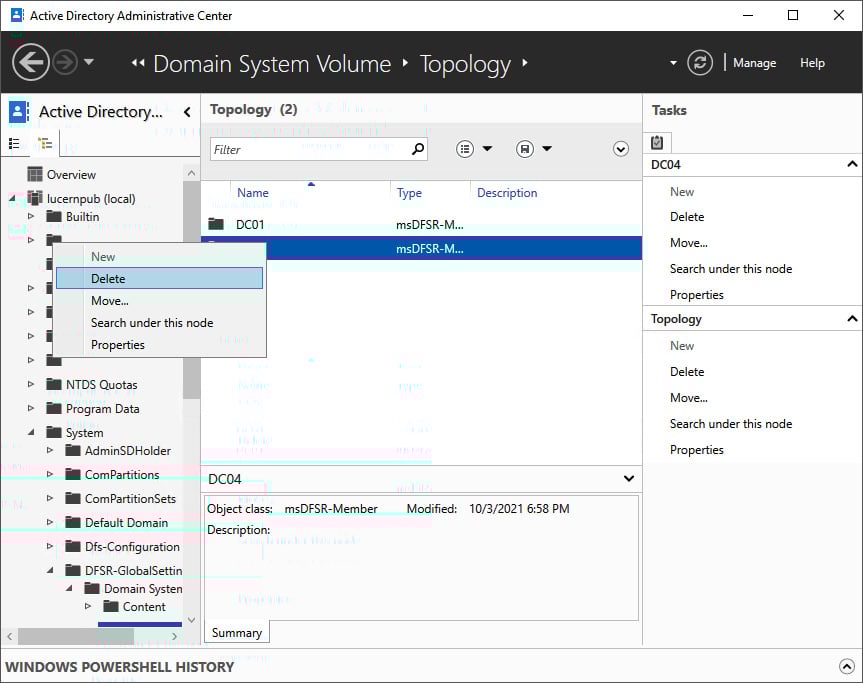The image size is (863, 683).
Task: Go back using the Back navigation arrow
Action: [31, 62]
